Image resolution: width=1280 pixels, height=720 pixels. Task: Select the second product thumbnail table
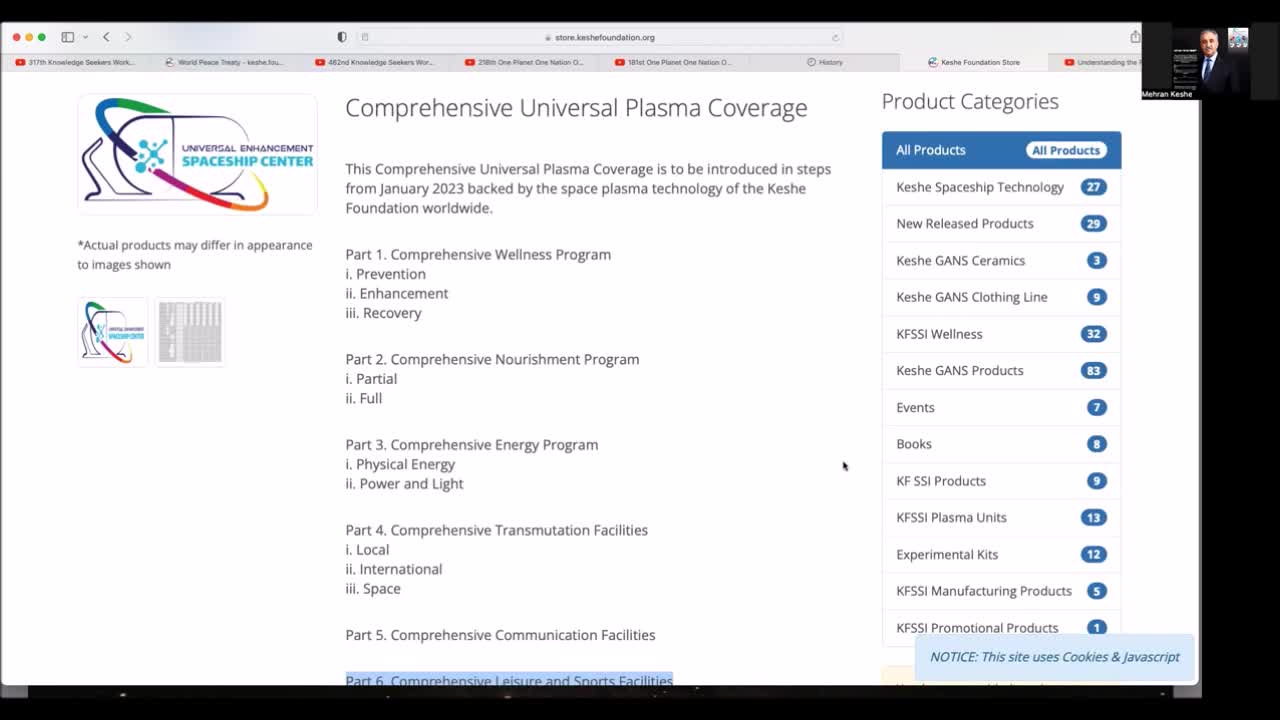(190, 332)
